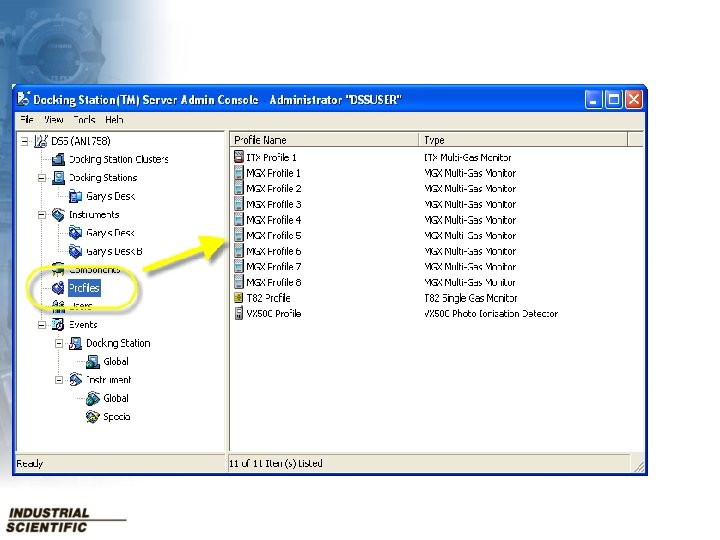The width and height of the screenshot is (720, 540).
Task: Click the MGX Profile 5 icon
Action: [239, 235]
